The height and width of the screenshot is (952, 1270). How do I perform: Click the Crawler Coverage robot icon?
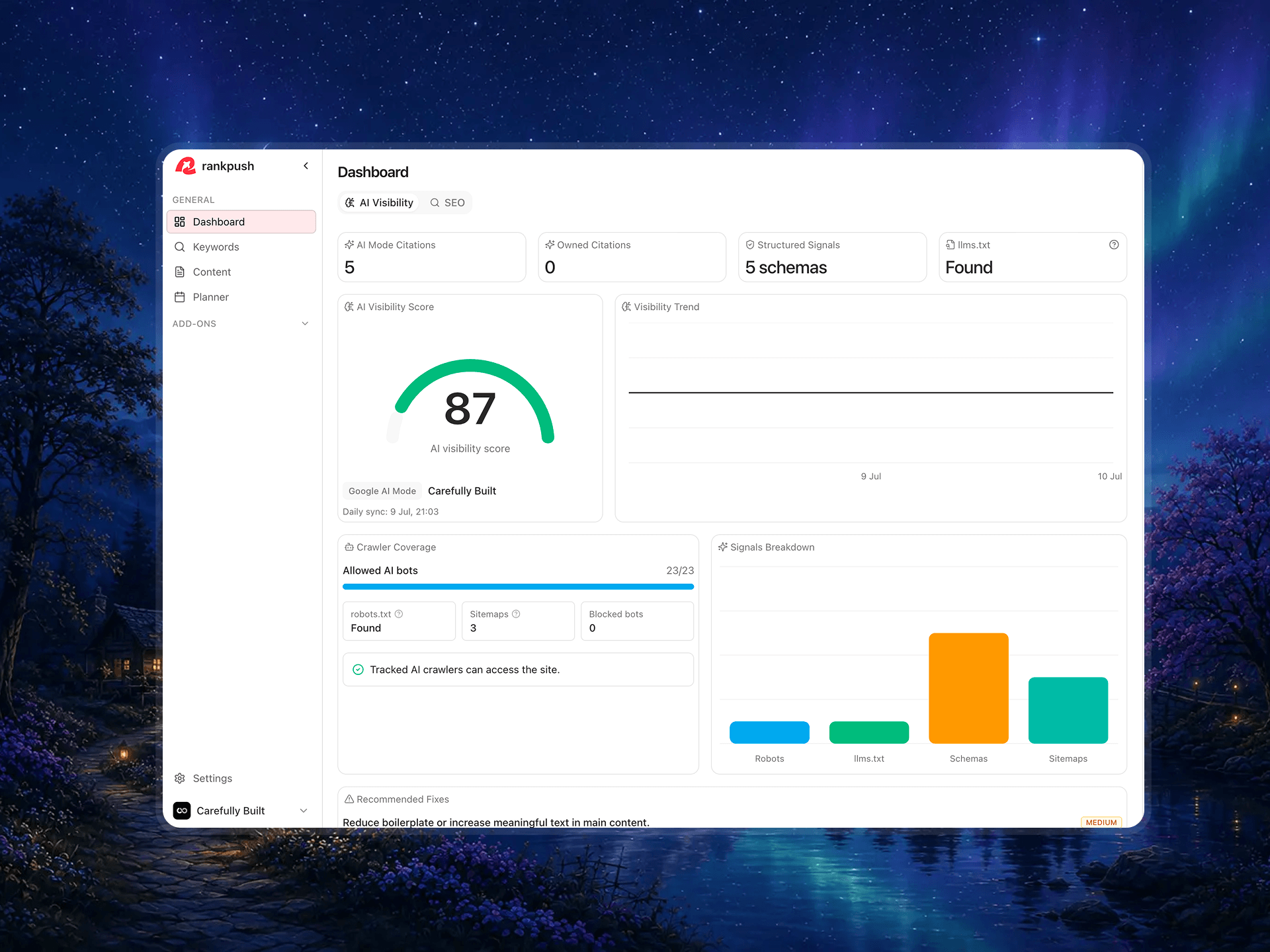click(x=349, y=547)
